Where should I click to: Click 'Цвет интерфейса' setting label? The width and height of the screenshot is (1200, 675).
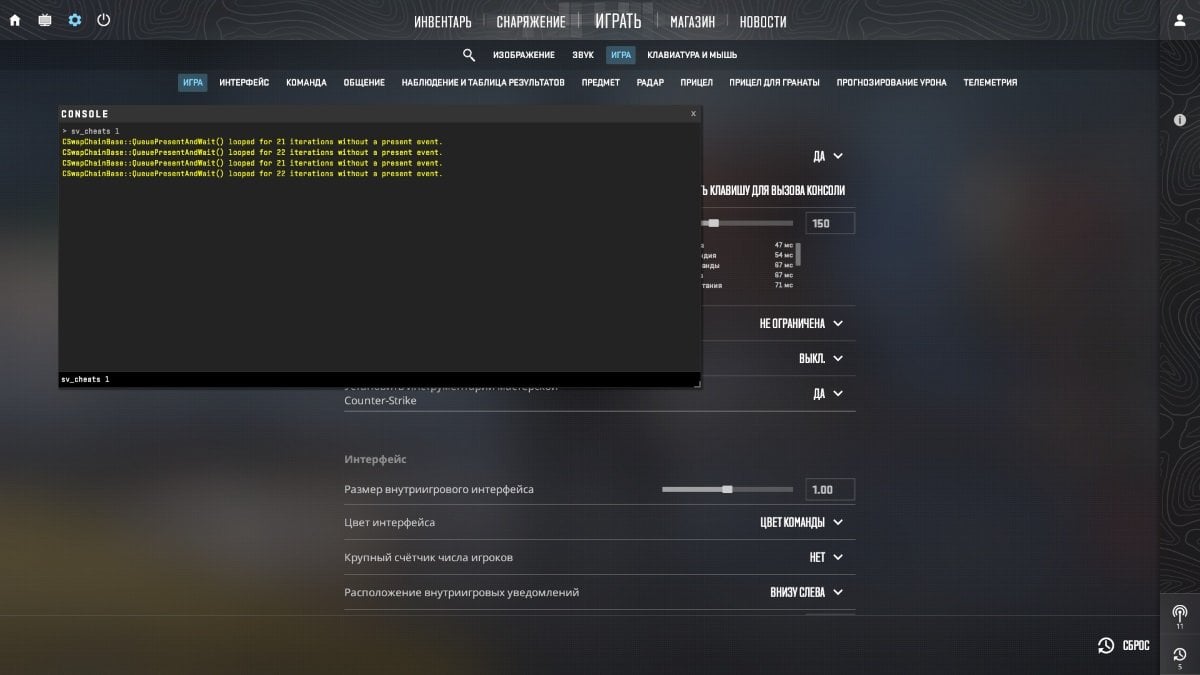(389, 522)
